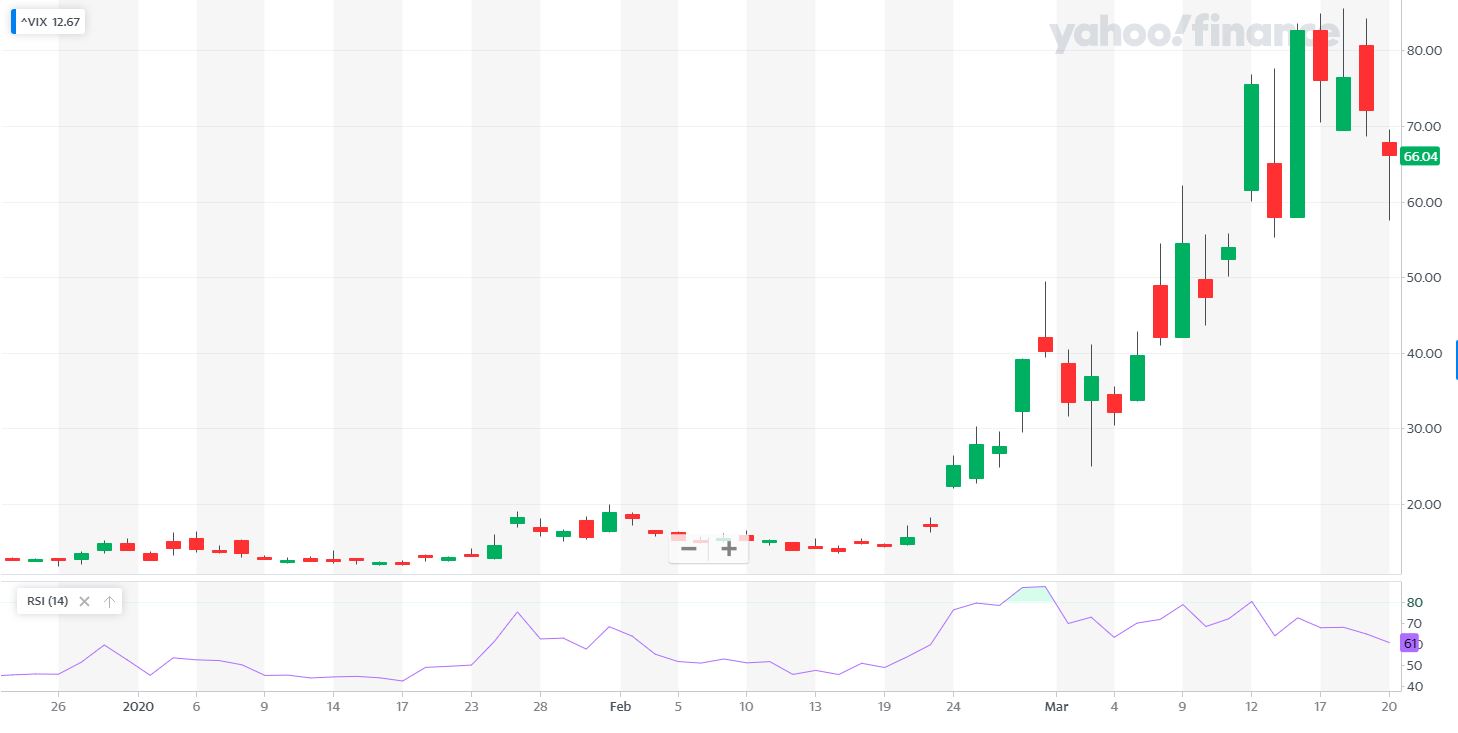Image resolution: width=1458 pixels, height=733 pixels.
Task: Click the date axis label 26
Action: click(59, 706)
